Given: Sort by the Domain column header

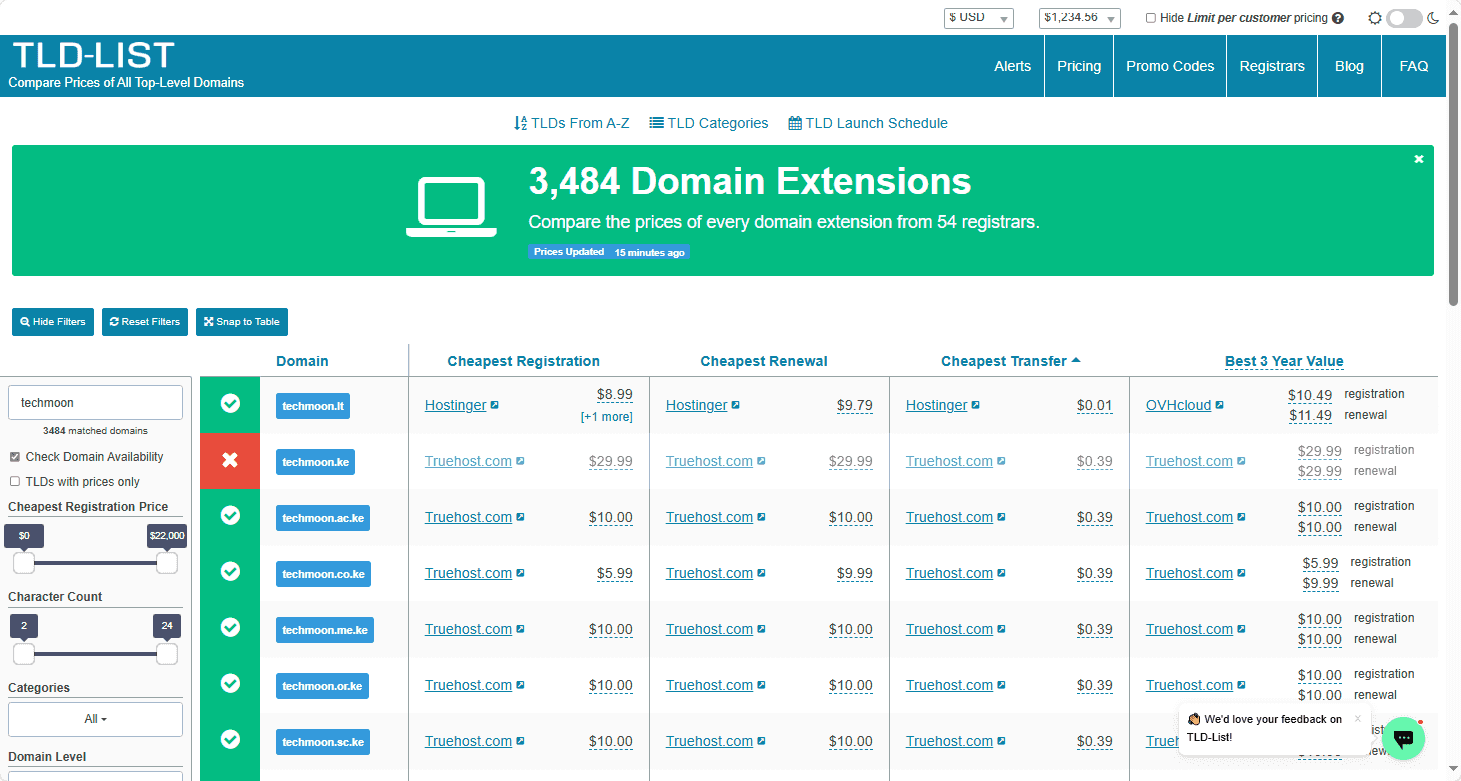Looking at the screenshot, I should point(302,361).
